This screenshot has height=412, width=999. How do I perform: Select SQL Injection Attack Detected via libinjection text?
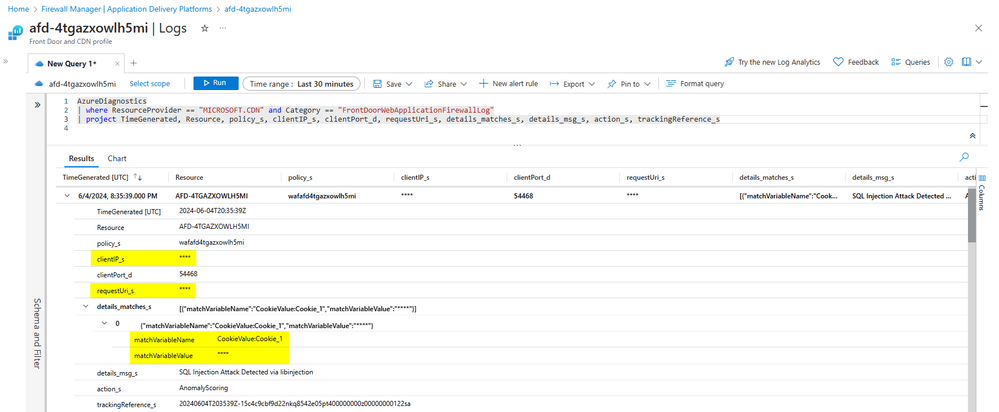pos(247,371)
